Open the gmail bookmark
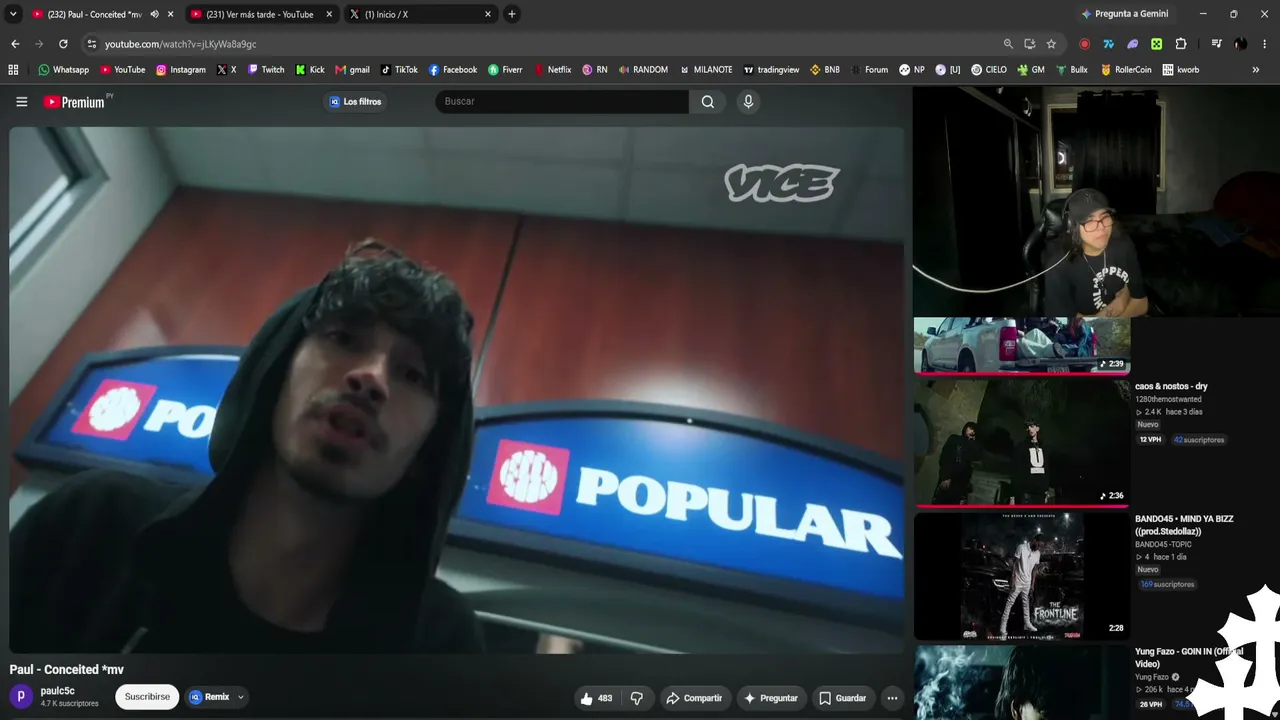 click(353, 70)
